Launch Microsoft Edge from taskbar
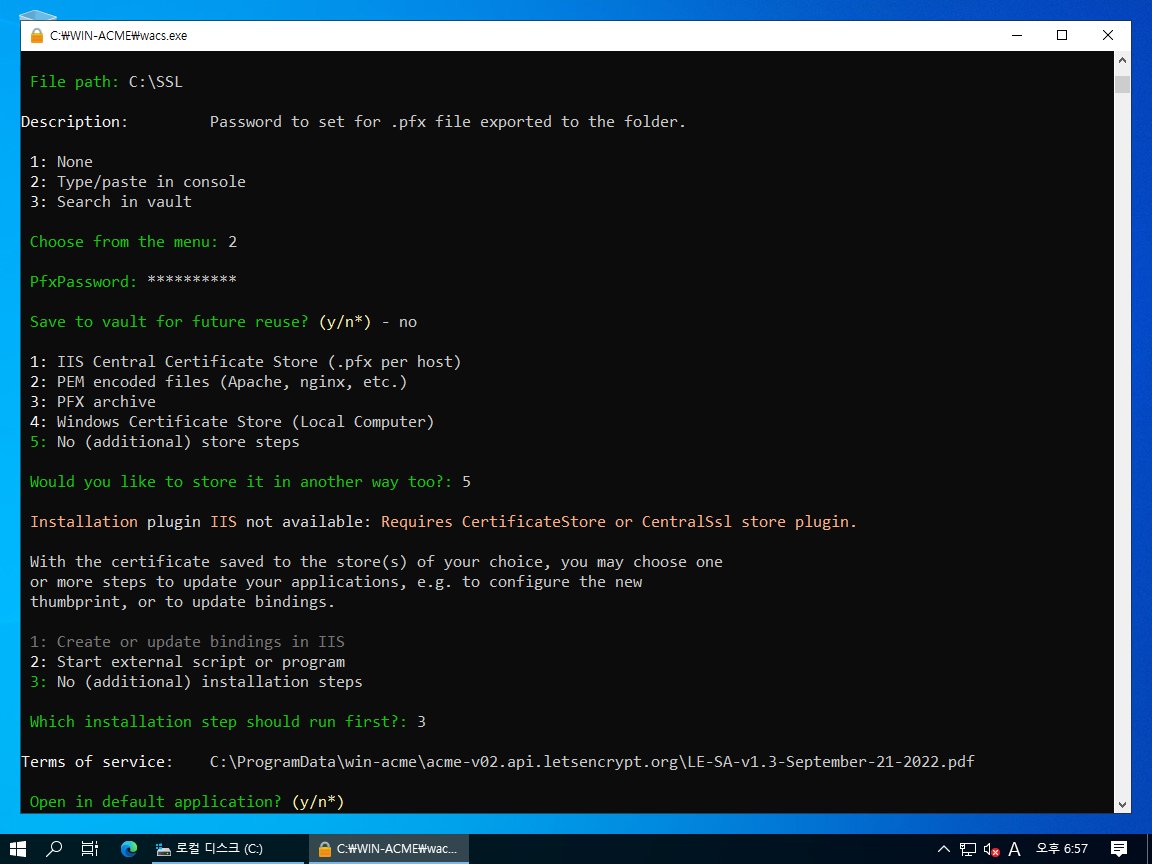This screenshot has width=1152, height=864. pos(129,849)
